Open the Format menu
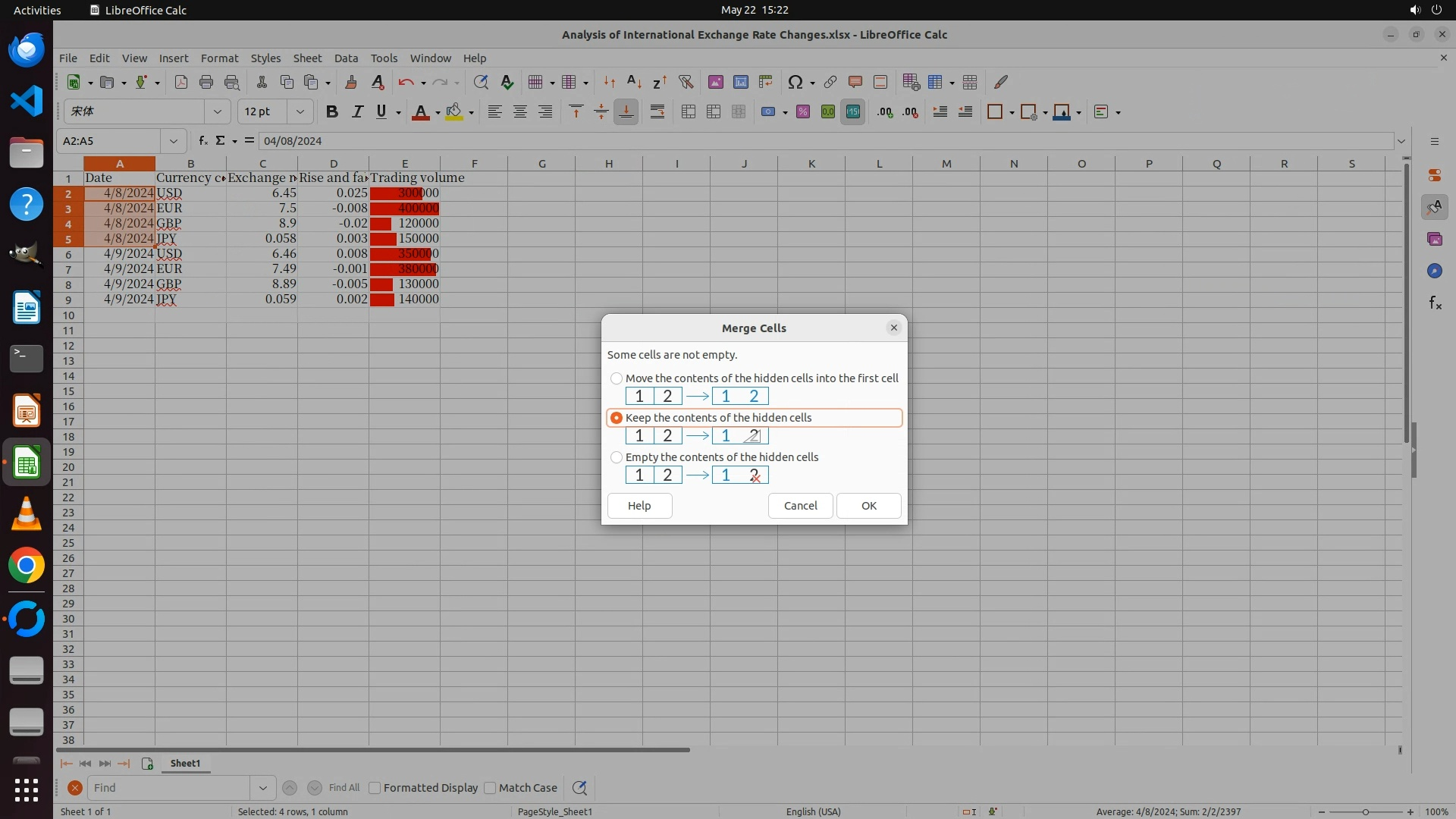This screenshot has height=819, width=1456. pyautogui.click(x=219, y=58)
